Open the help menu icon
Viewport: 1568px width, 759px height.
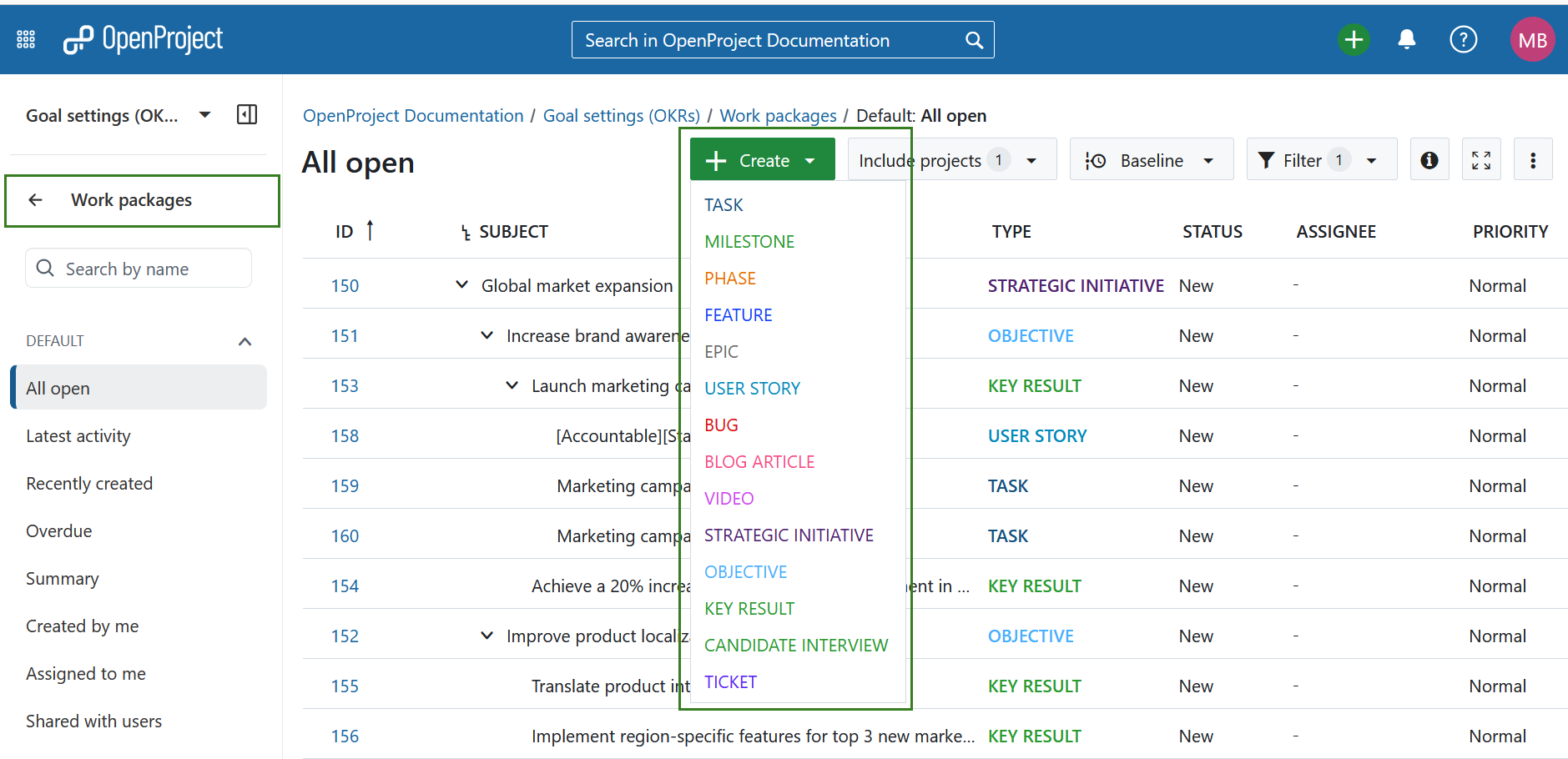click(x=1463, y=39)
